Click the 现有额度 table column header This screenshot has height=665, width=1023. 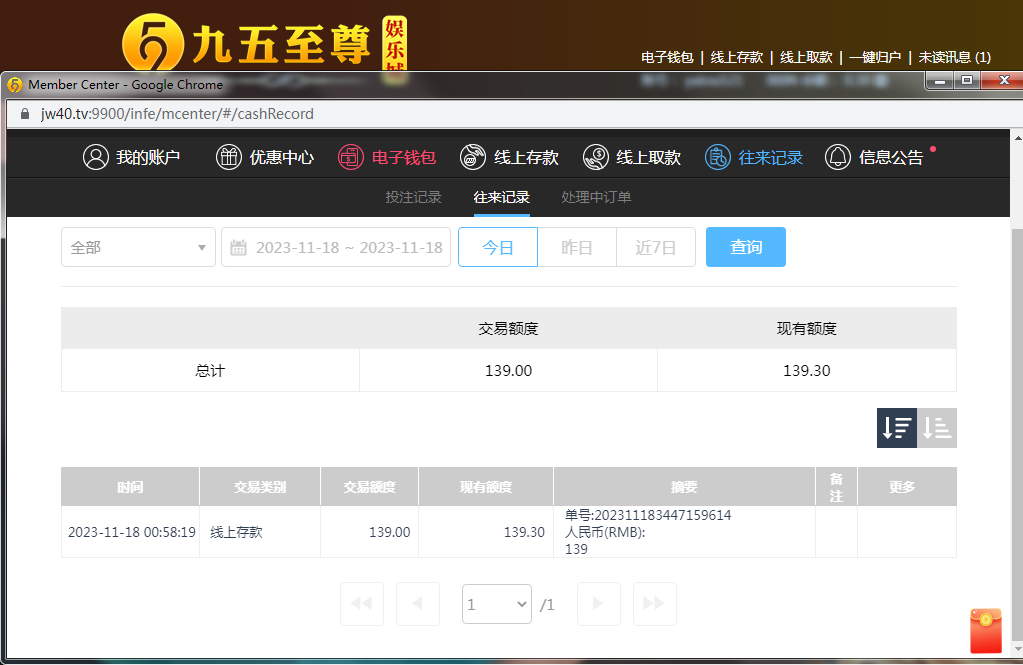coord(485,487)
